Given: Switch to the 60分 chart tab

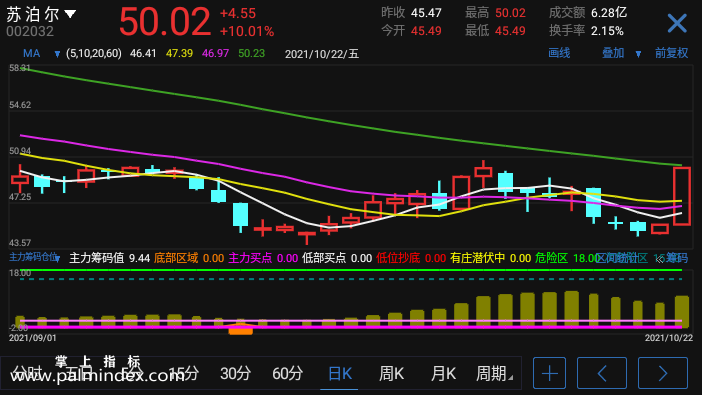Looking at the screenshot, I should 287,373.
